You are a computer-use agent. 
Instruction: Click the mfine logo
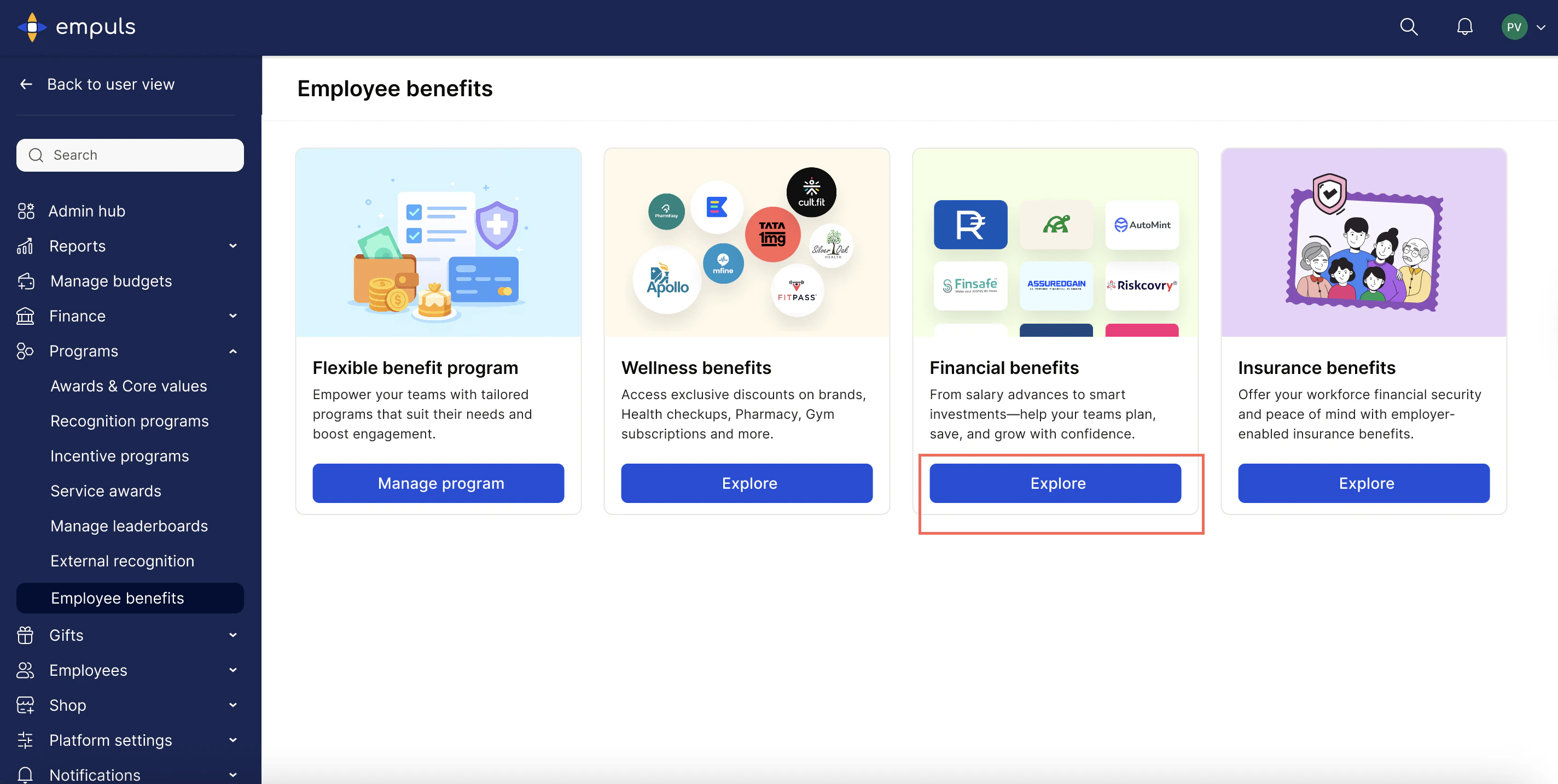tap(723, 264)
